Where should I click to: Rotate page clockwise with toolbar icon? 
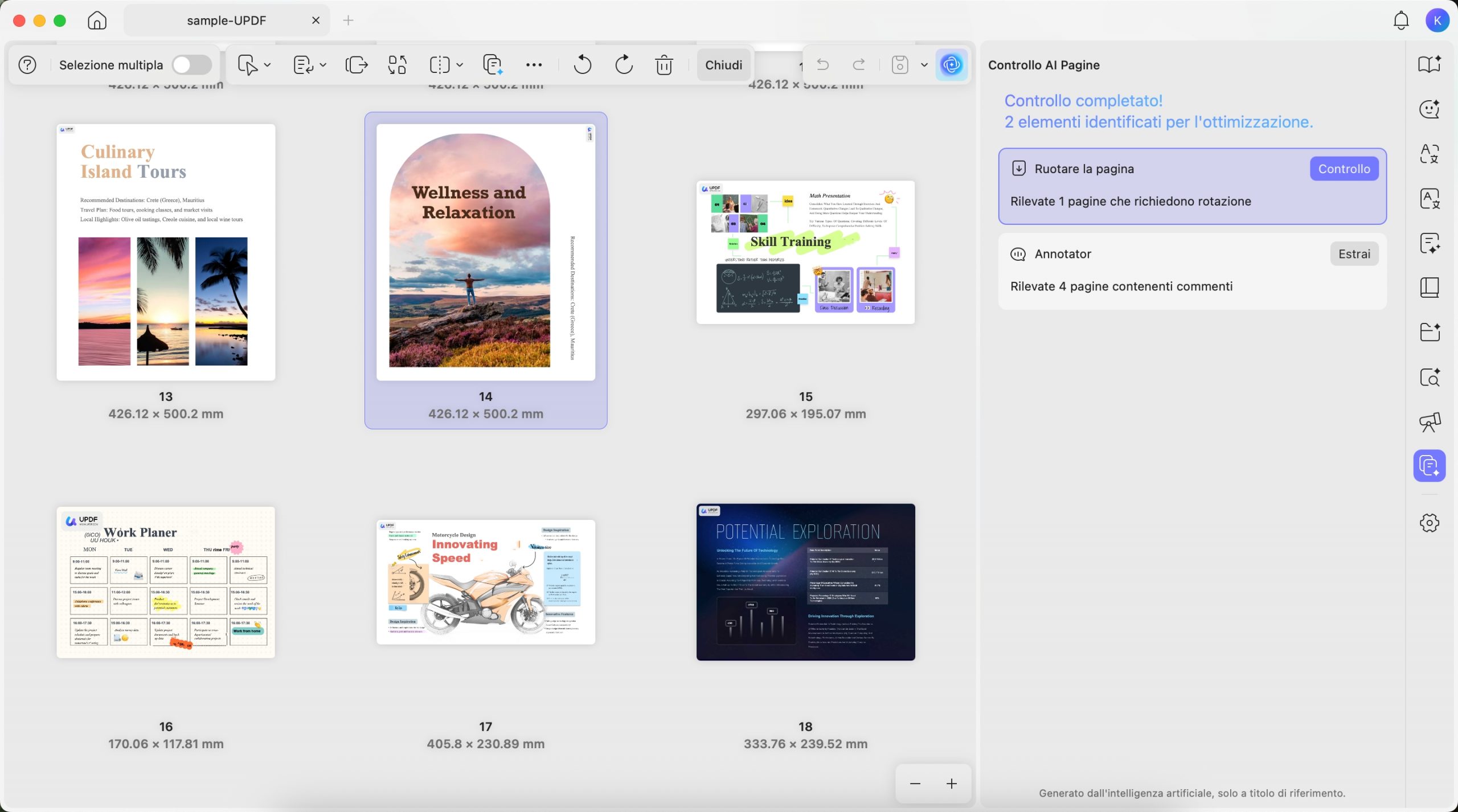point(624,65)
